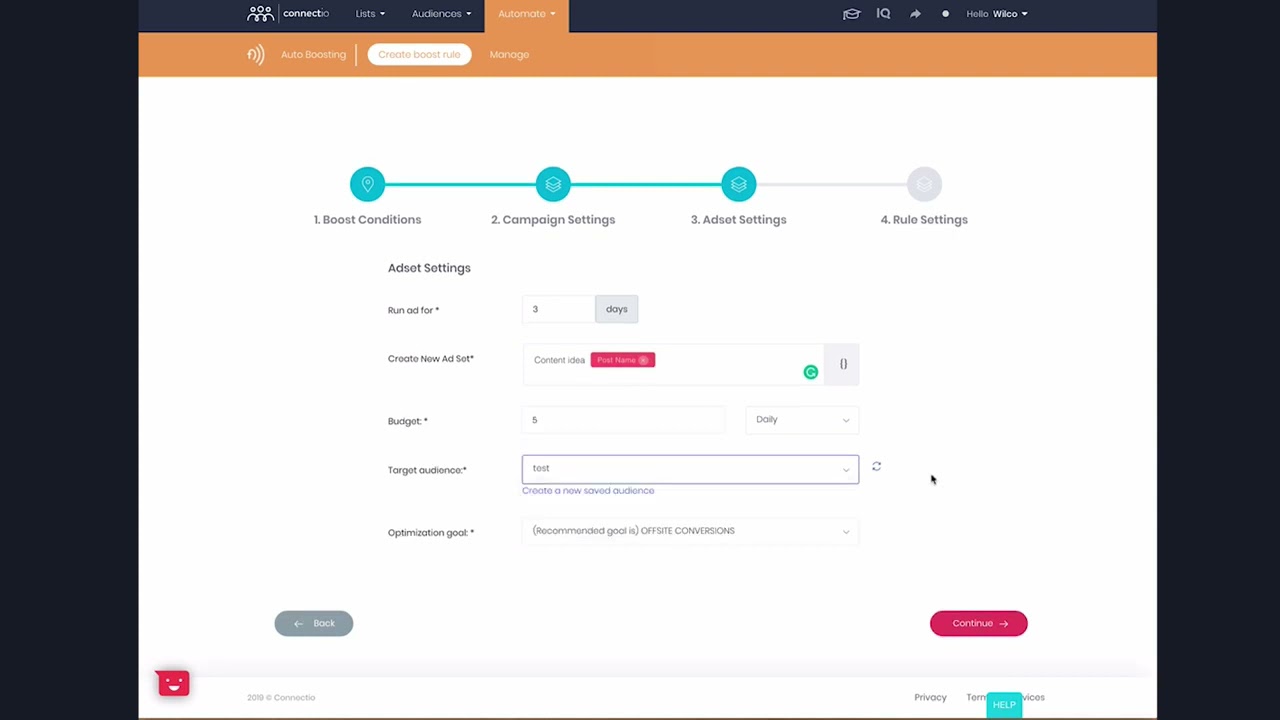Click the Back button
The image size is (1280, 720).
(x=314, y=623)
